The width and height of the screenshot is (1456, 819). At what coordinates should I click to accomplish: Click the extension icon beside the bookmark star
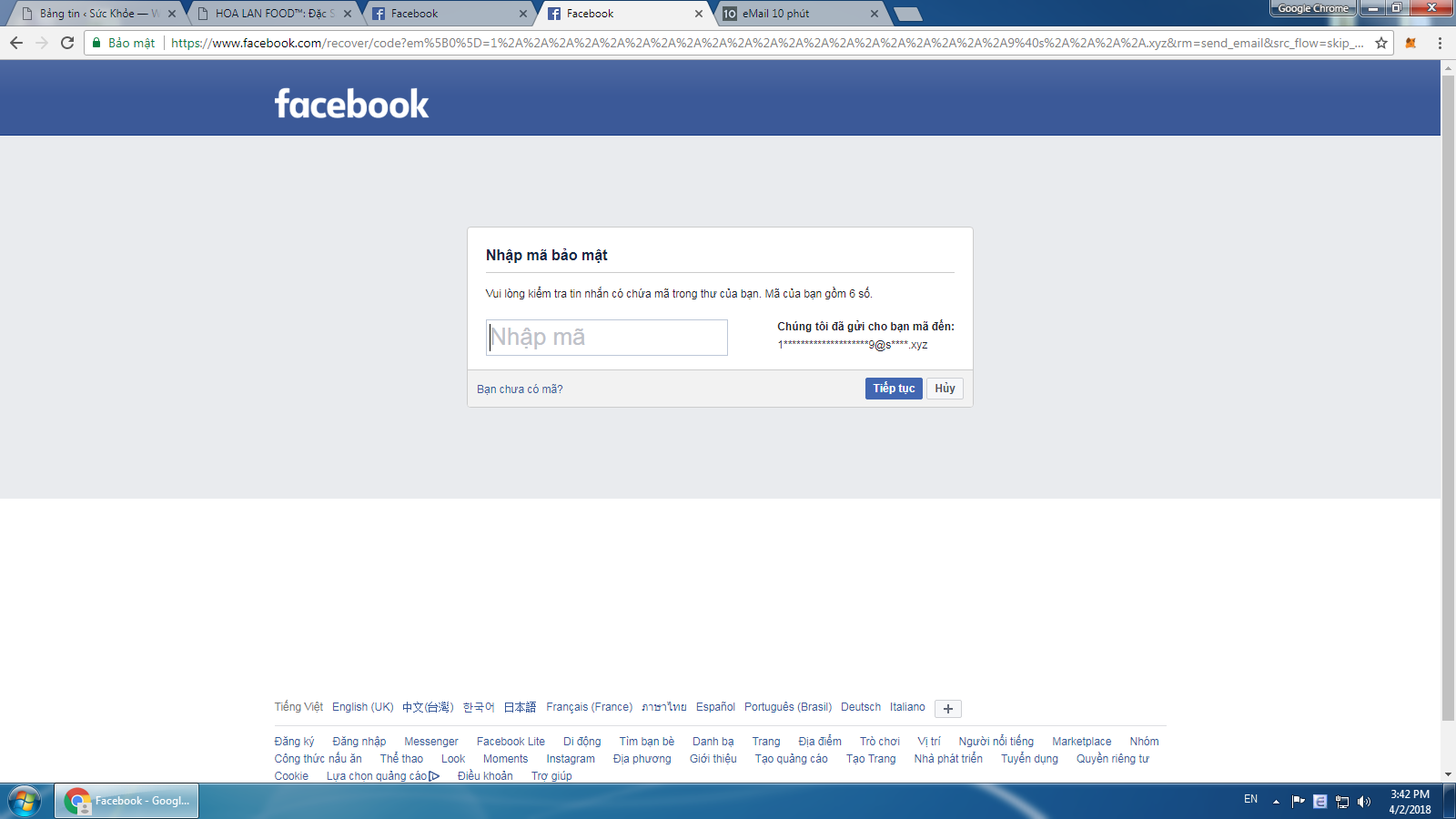click(x=1410, y=43)
